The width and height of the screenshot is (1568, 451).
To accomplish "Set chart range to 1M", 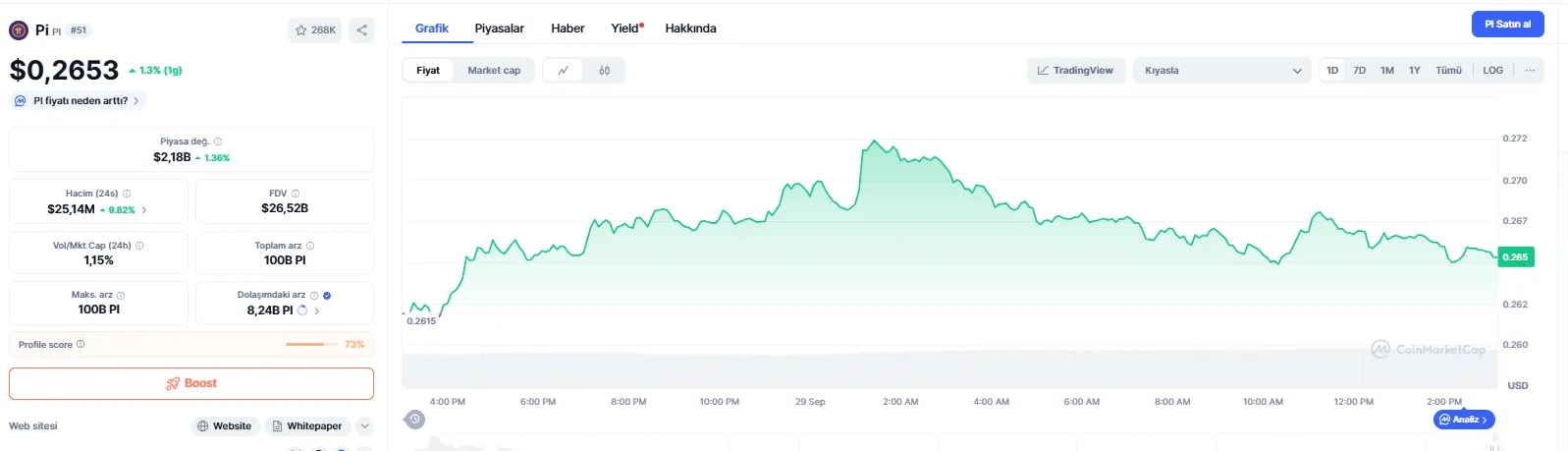I will (x=1387, y=71).
